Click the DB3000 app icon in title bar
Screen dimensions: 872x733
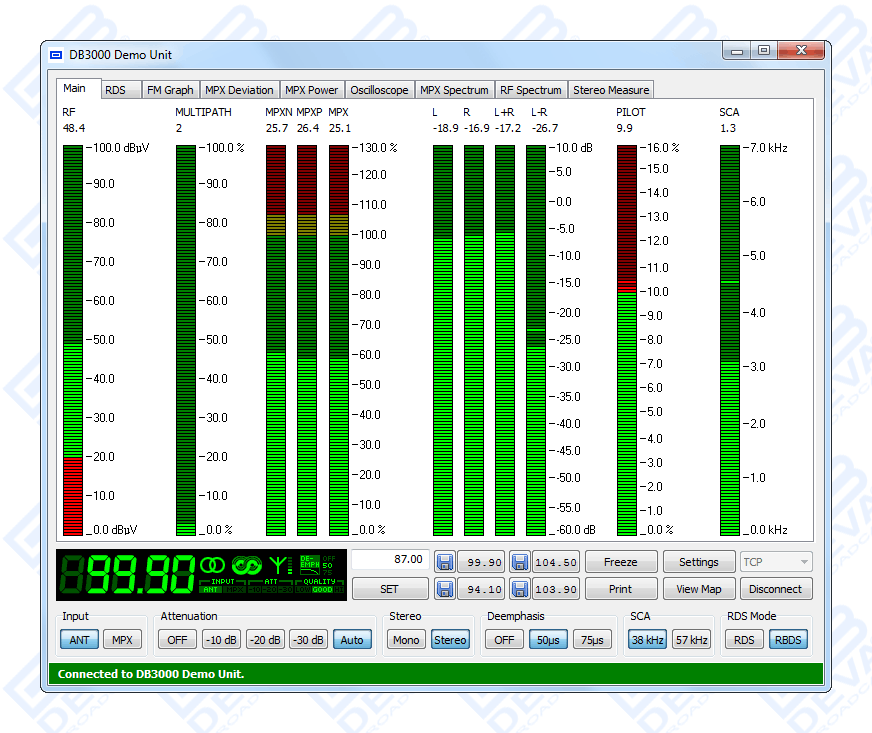point(56,54)
